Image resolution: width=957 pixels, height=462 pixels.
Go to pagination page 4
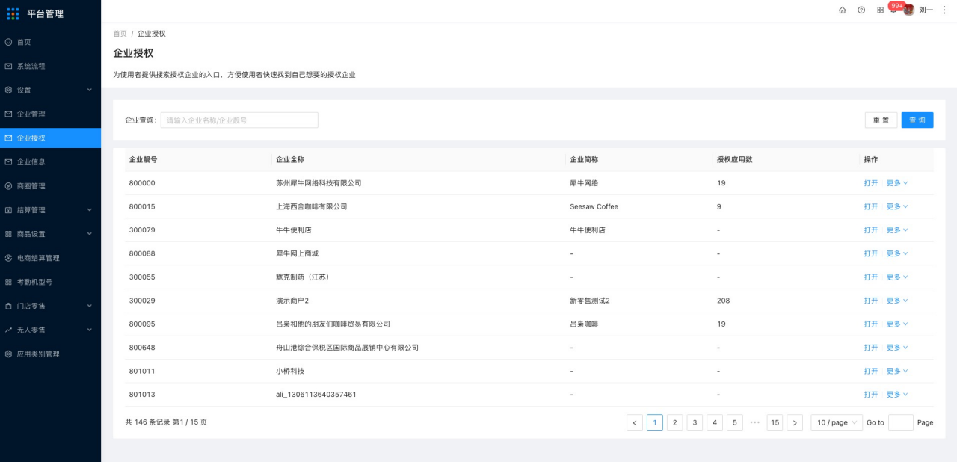(x=715, y=422)
